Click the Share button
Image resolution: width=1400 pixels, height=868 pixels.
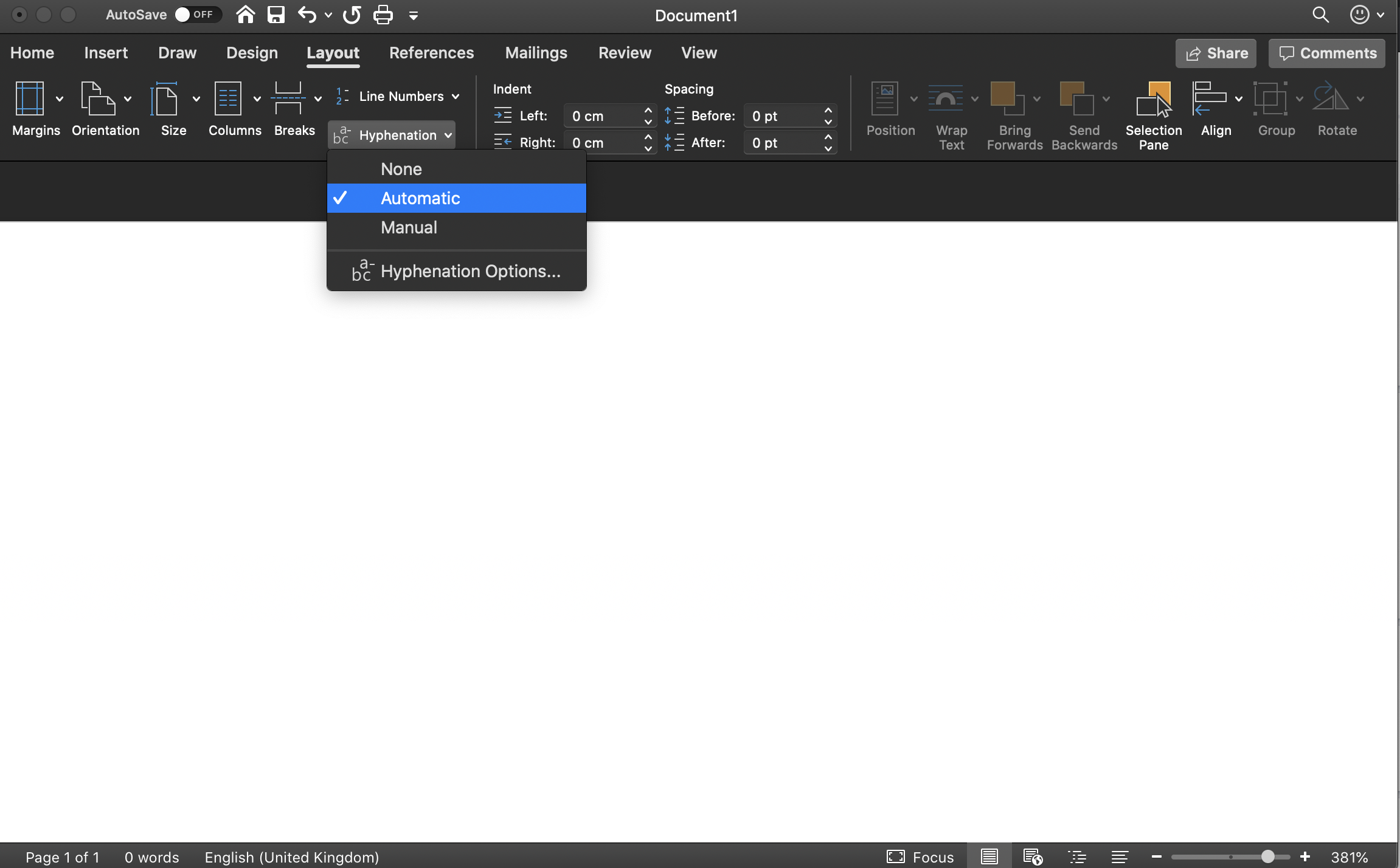pyautogui.click(x=1215, y=53)
